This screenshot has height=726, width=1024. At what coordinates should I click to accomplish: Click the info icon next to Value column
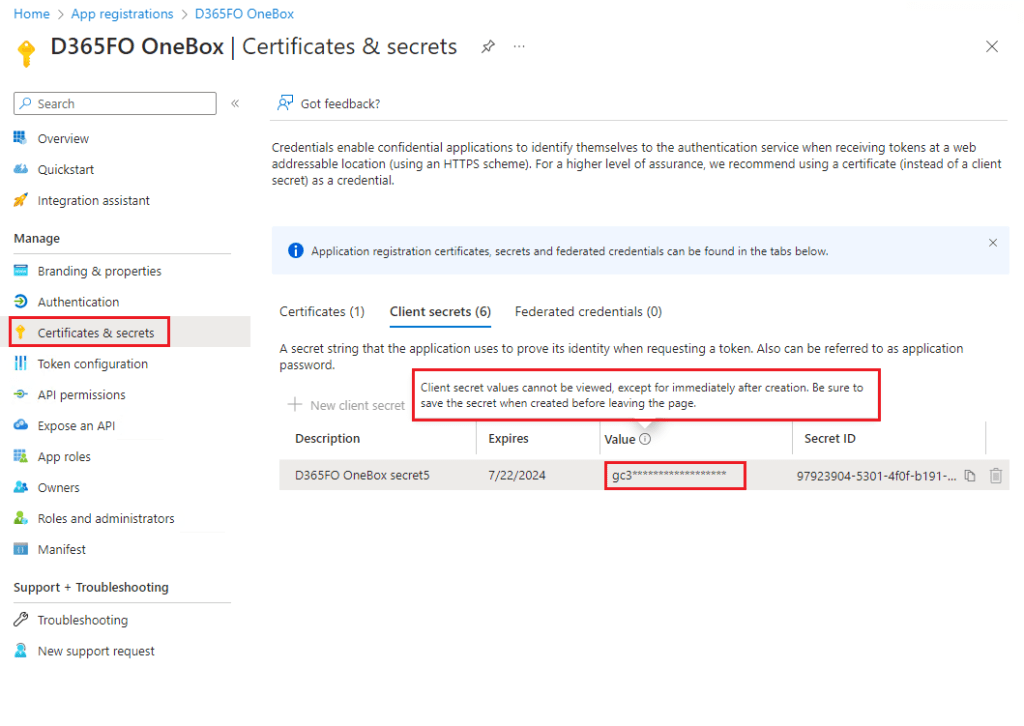click(644, 438)
